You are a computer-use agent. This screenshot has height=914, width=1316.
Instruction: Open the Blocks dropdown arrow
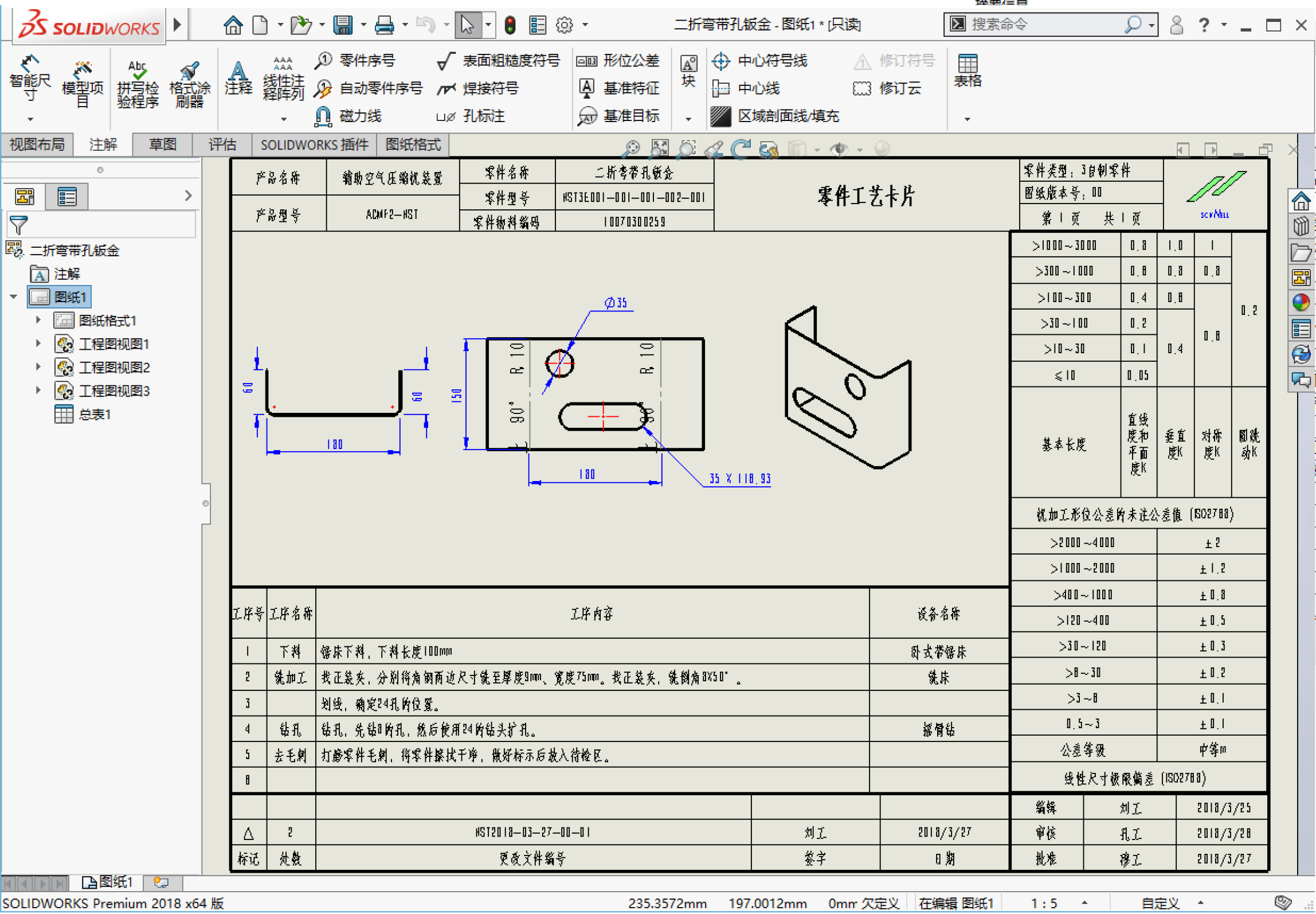pos(688,119)
